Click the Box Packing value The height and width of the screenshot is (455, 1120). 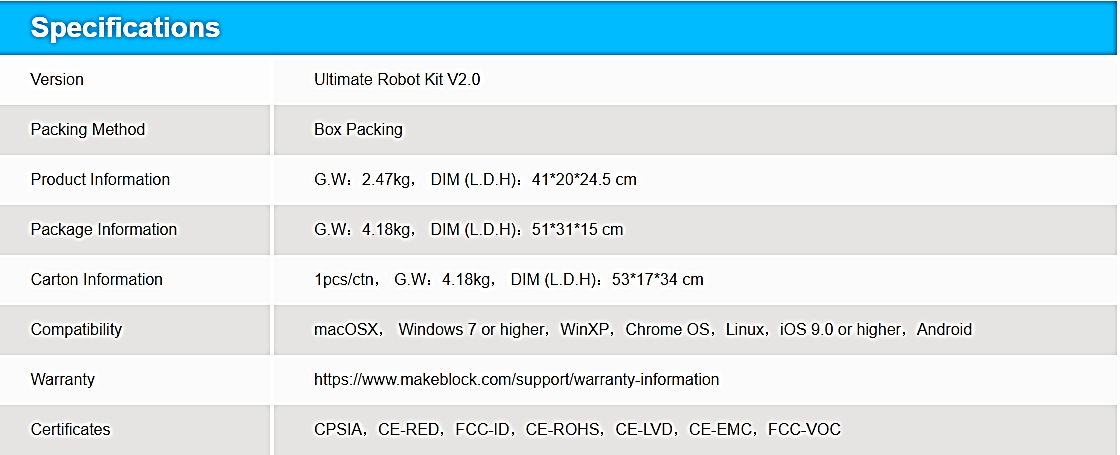(x=358, y=129)
